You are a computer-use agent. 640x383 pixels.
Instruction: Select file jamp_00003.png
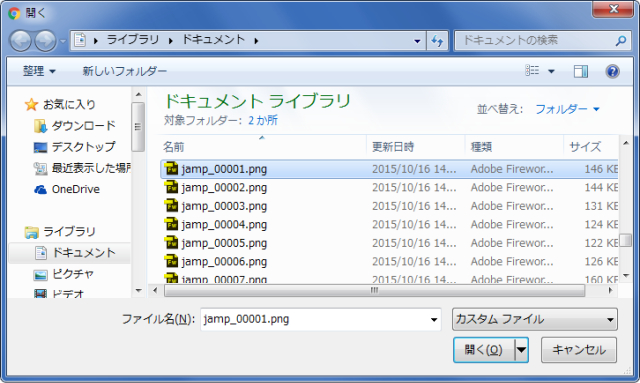pyautogui.click(x=389, y=206)
